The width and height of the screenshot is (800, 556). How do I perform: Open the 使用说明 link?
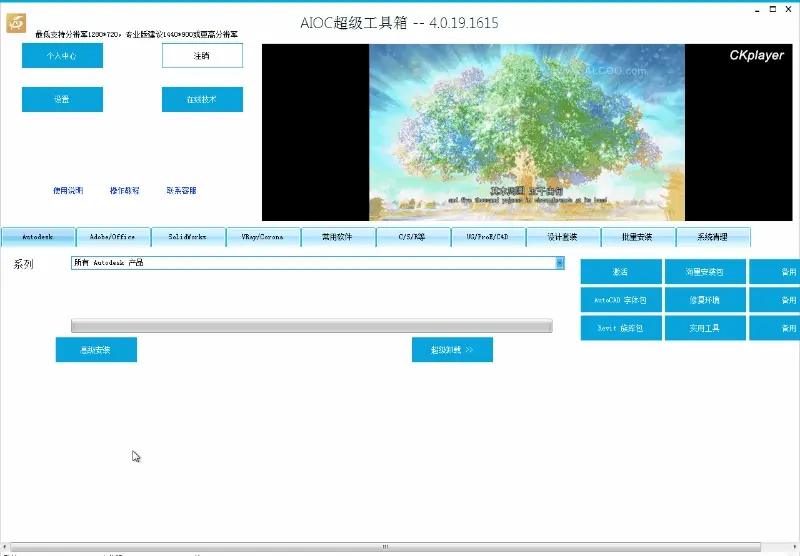(68, 190)
